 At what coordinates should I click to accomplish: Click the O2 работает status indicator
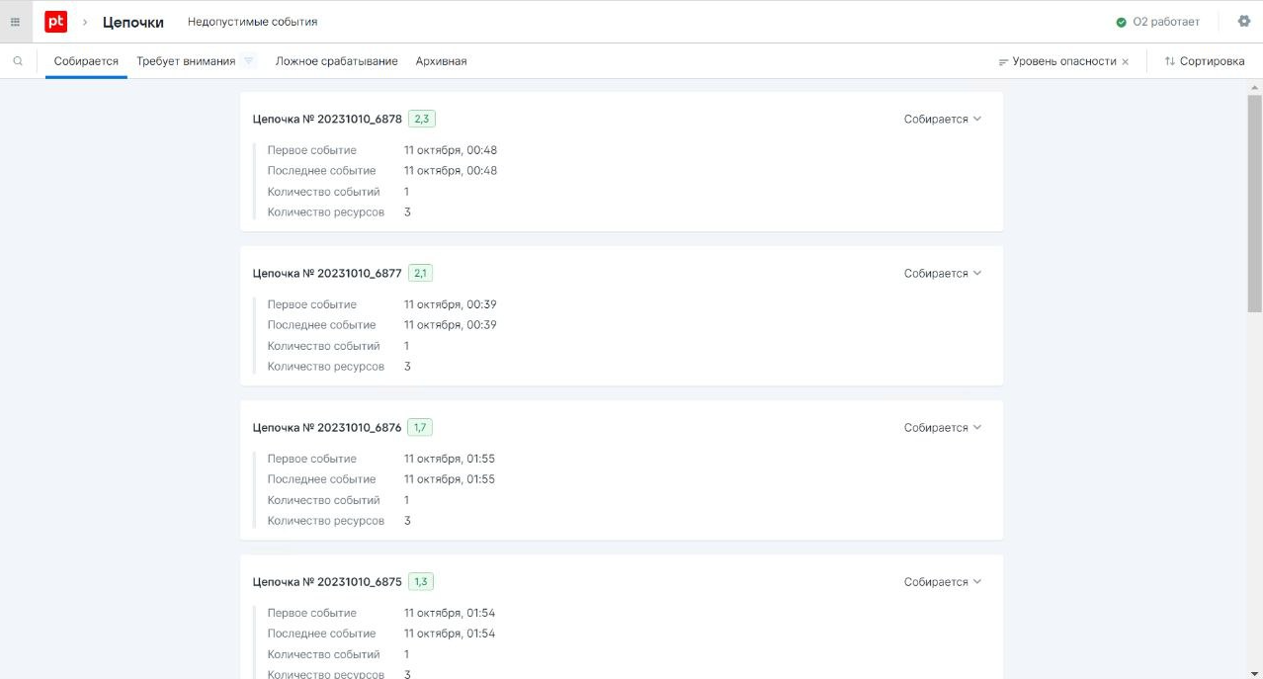pos(1158,22)
